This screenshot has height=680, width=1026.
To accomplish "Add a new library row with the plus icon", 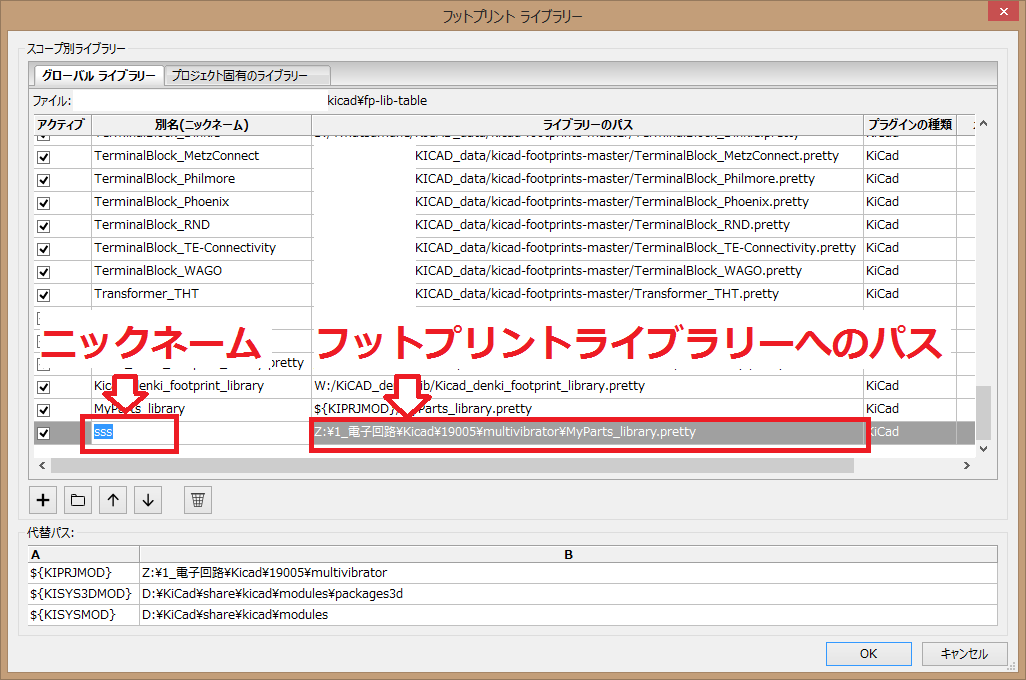I will pyautogui.click(x=42, y=499).
